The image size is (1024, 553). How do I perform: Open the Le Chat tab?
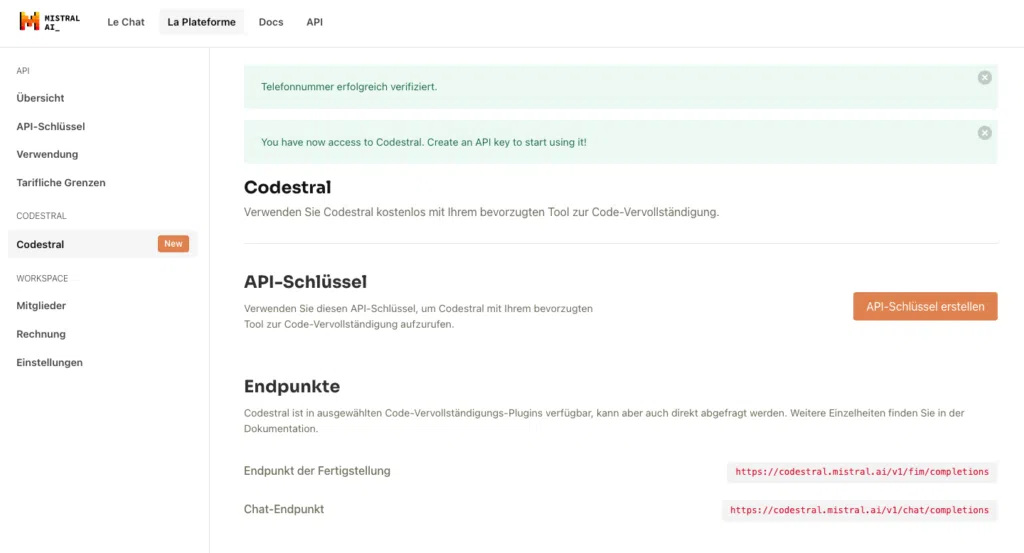point(126,22)
